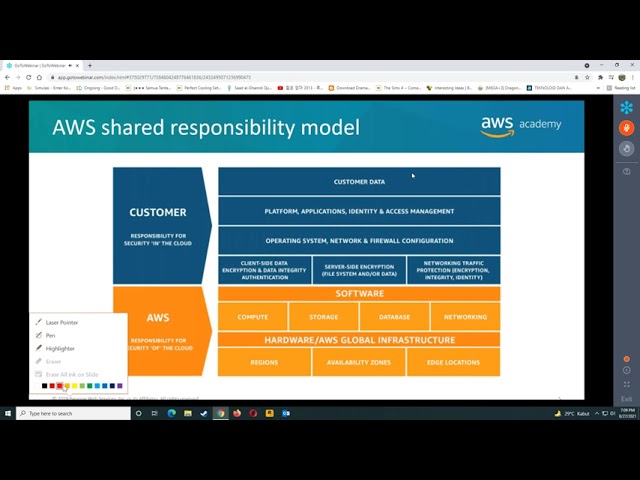The image size is (640, 480).
Task: Open the Chrome three-dot menu
Action: (x=633, y=77)
